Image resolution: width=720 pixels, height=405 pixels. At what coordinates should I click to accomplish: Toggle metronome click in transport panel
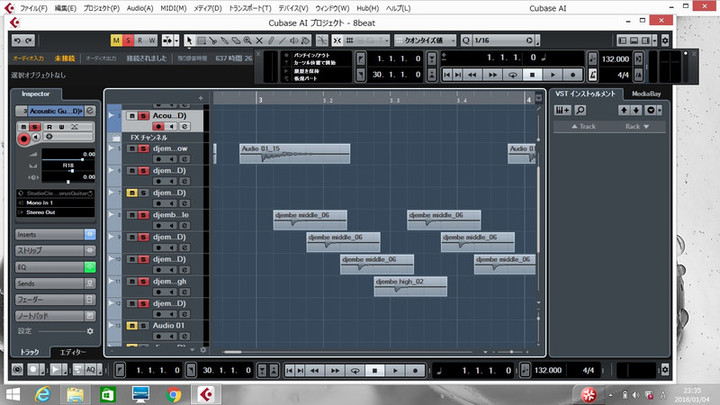click(x=593, y=74)
